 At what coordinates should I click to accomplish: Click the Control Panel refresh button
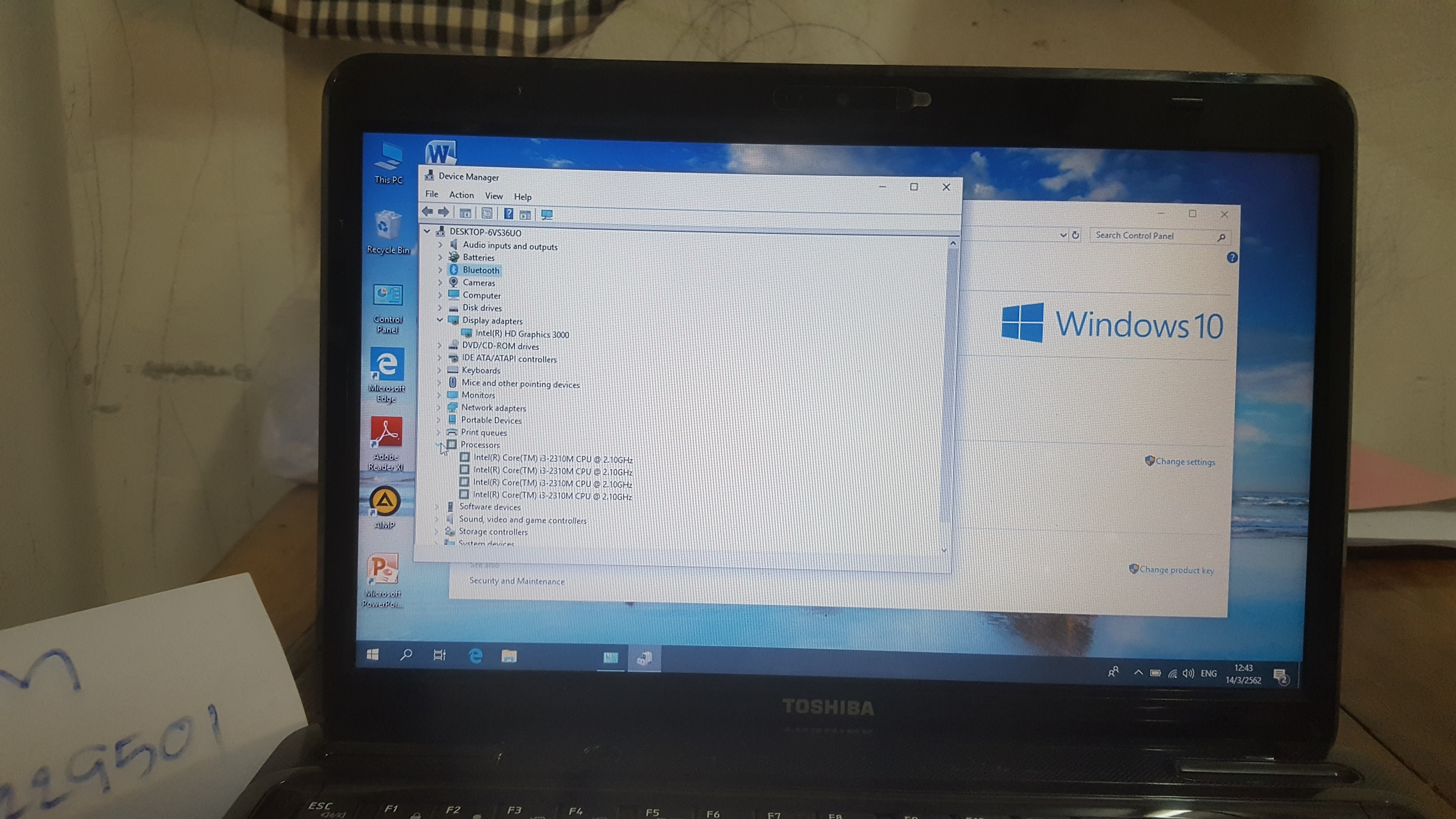click(1075, 235)
